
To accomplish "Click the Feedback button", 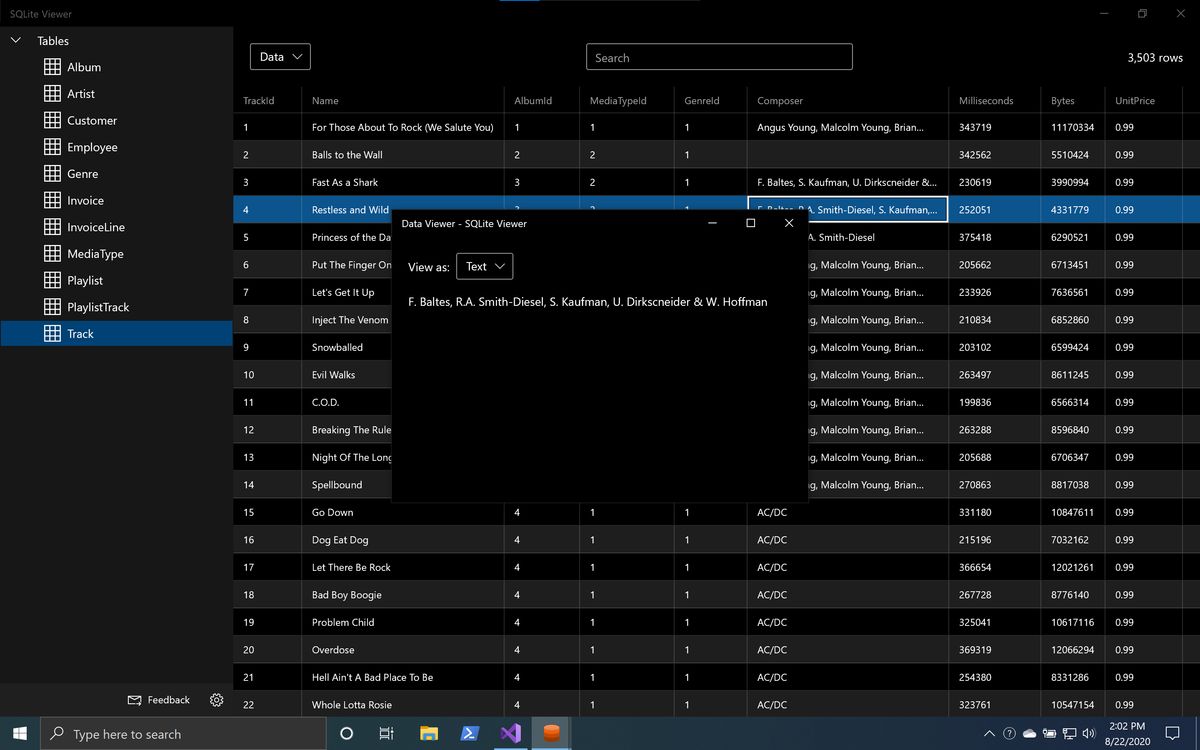I will (x=158, y=700).
